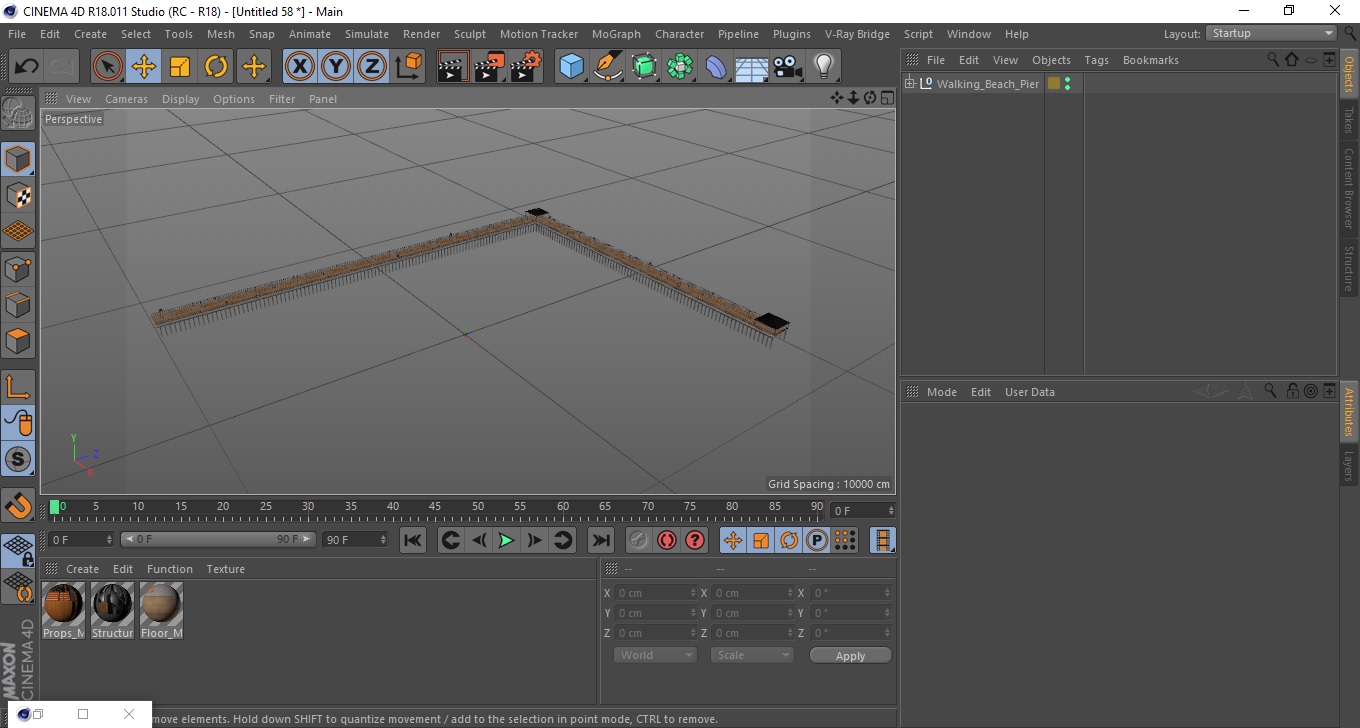Switch to the Layers side tab
Image resolution: width=1360 pixels, height=728 pixels.
pyautogui.click(x=1348, y=466)
